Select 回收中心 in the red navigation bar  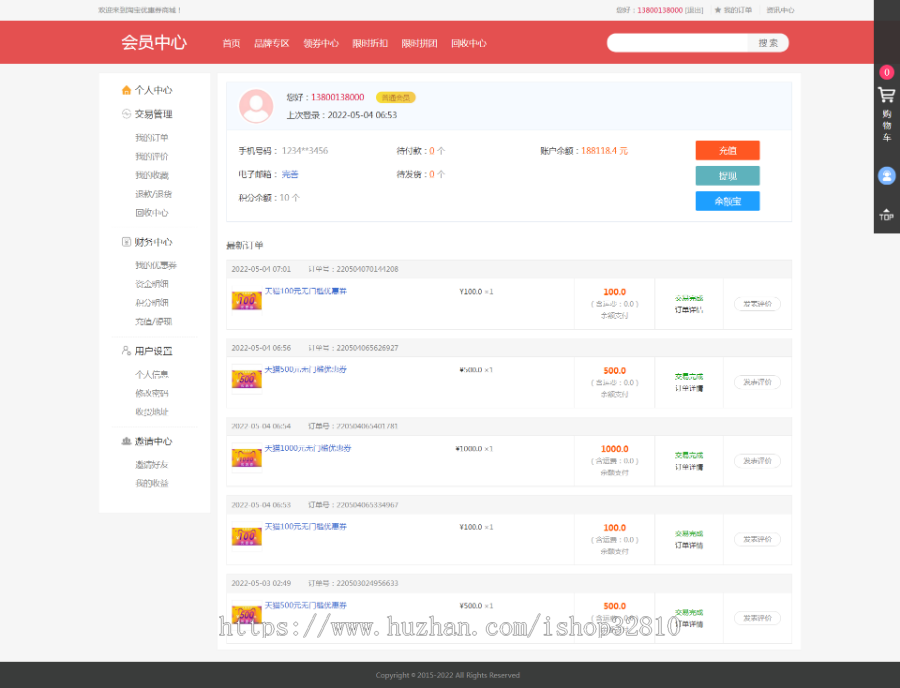click(468, 43)
